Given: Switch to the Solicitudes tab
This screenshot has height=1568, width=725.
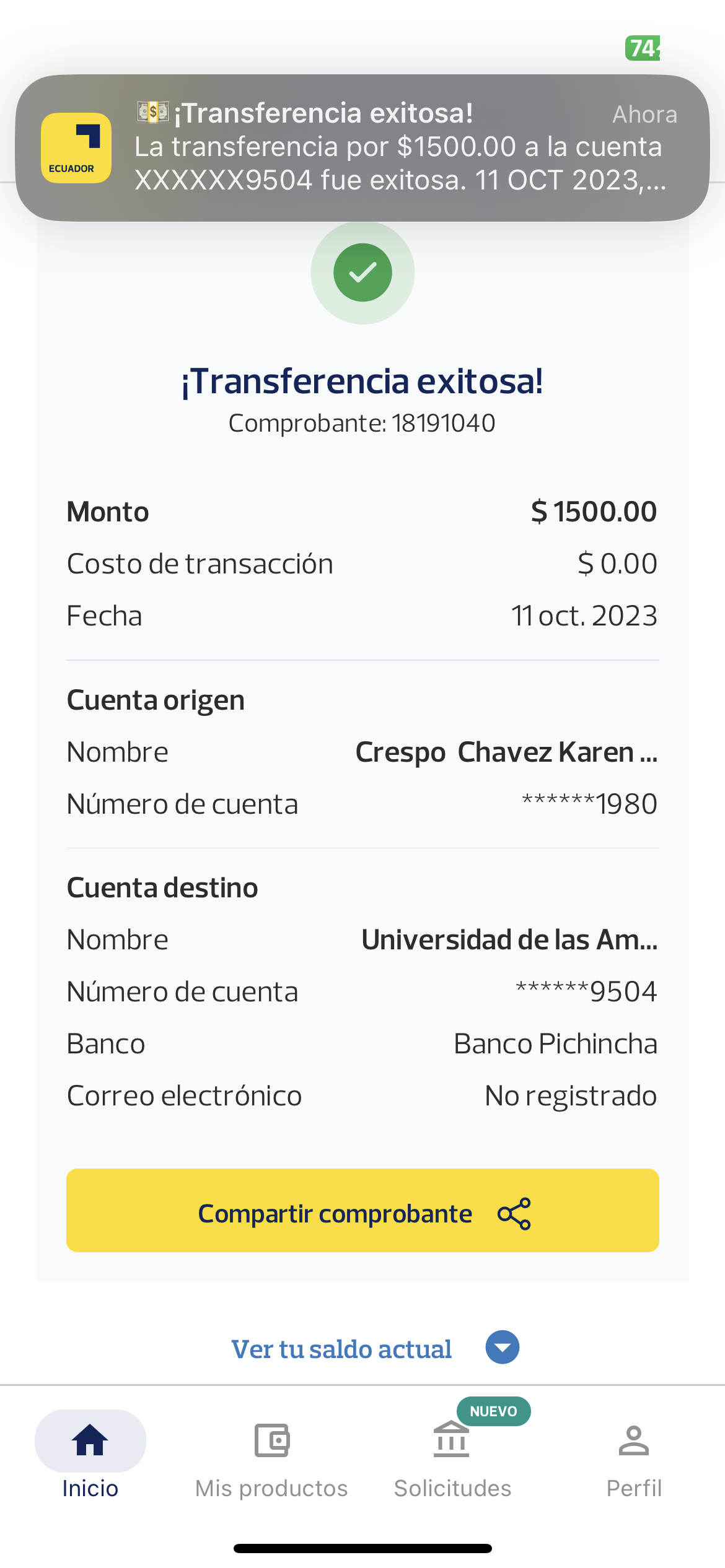Looking at the screenshot, I should click(x=452, y=1487).
